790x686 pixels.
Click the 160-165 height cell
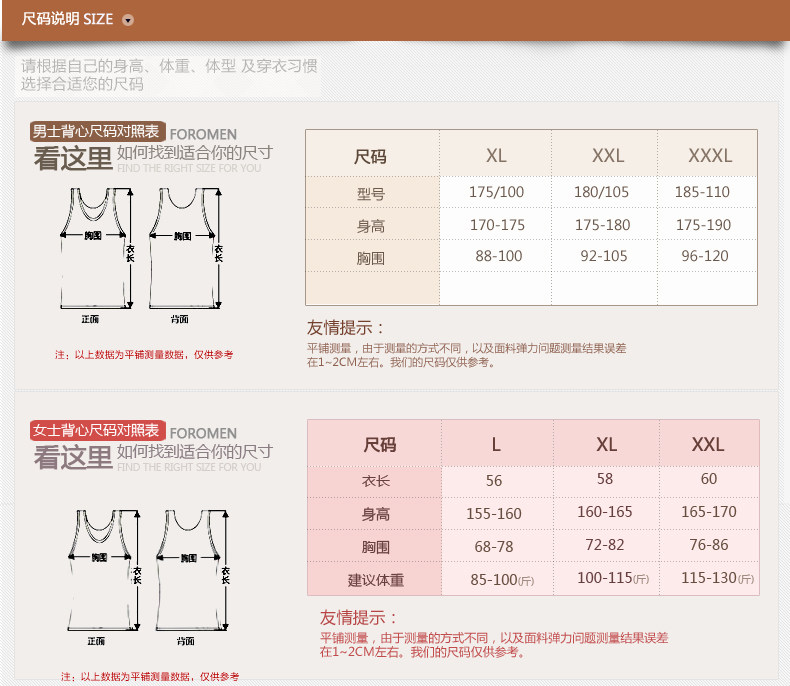pos(605,512)
